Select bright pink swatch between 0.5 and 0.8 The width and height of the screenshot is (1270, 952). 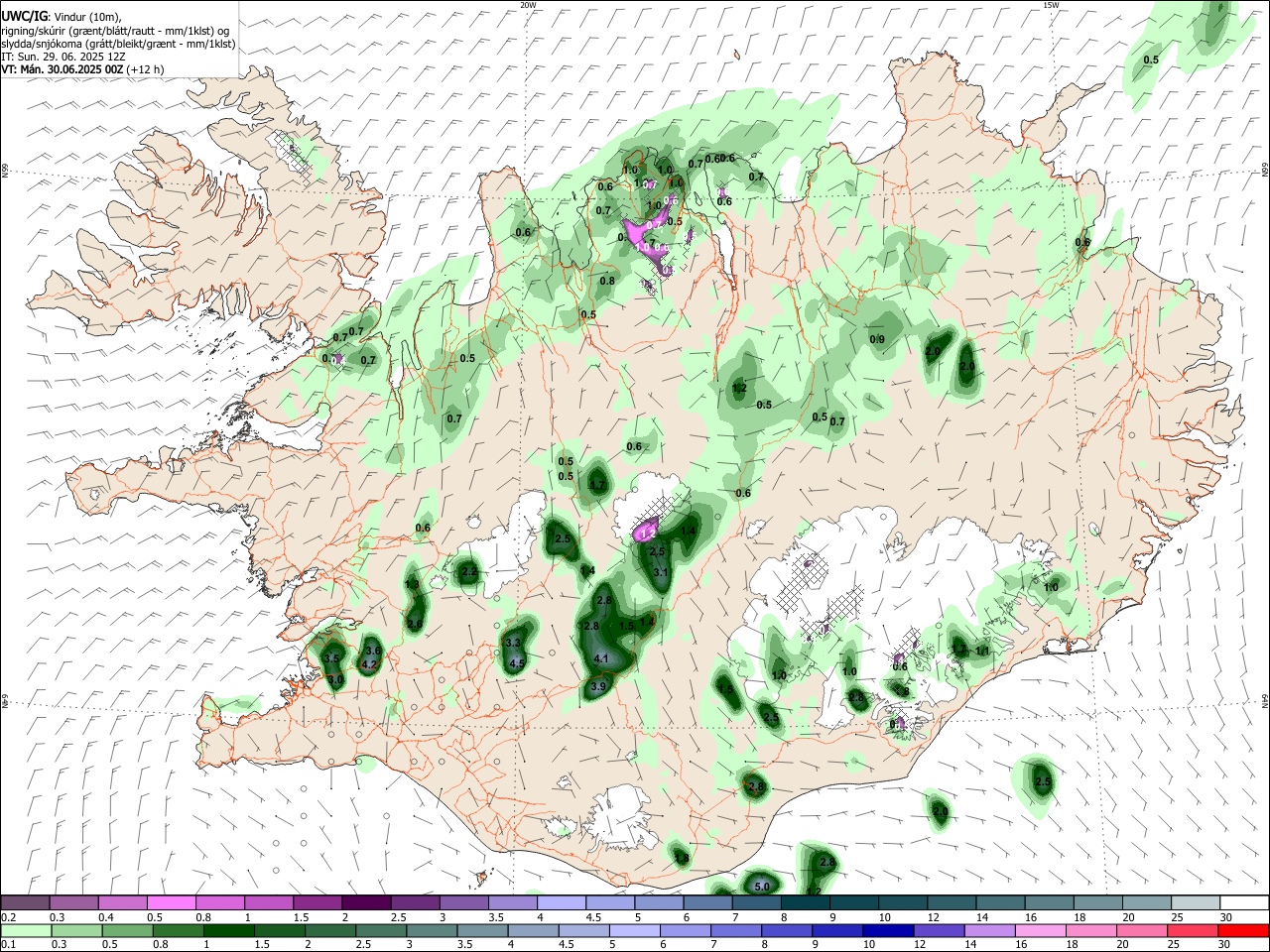click(x=171, y=902)
